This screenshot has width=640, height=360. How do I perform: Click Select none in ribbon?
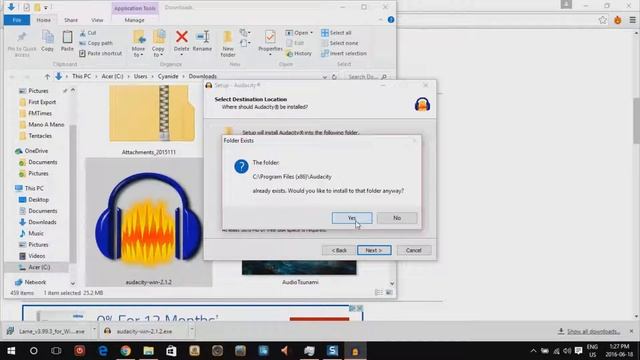point(340,43)
